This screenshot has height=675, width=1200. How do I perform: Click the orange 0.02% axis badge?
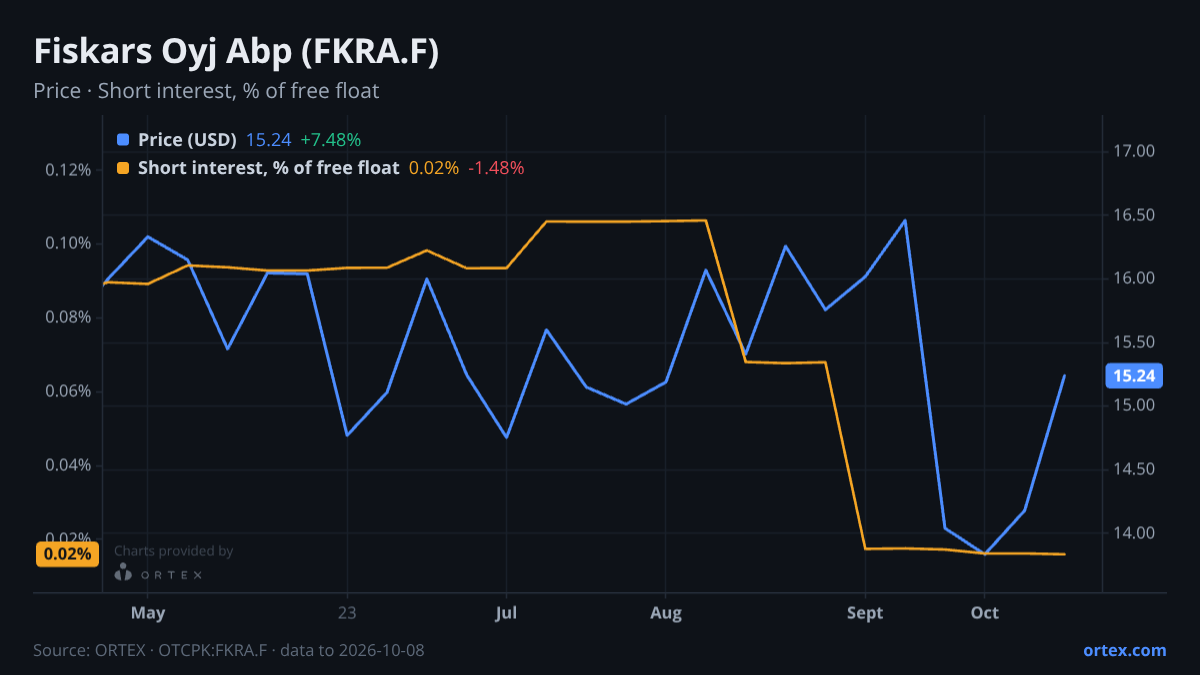(67, 554)
